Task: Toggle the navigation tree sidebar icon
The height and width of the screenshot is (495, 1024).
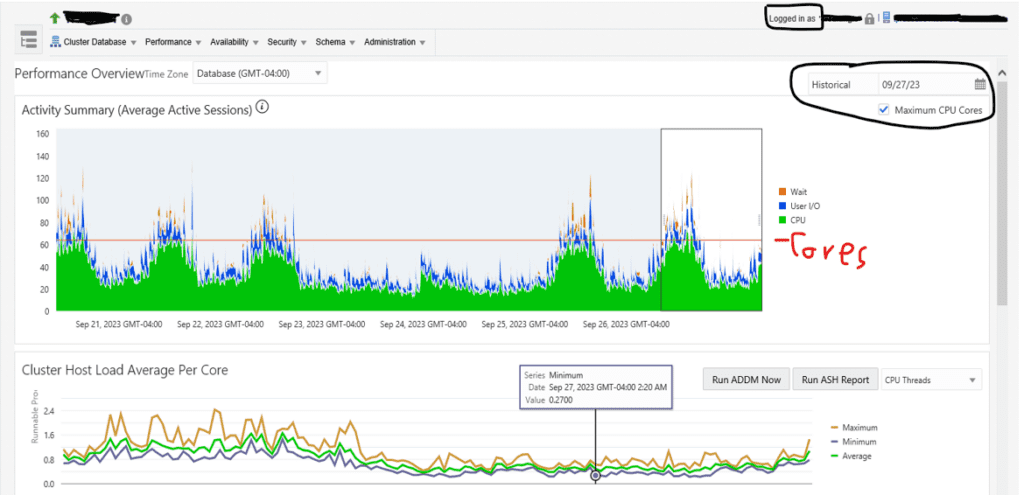Action: 29,40
